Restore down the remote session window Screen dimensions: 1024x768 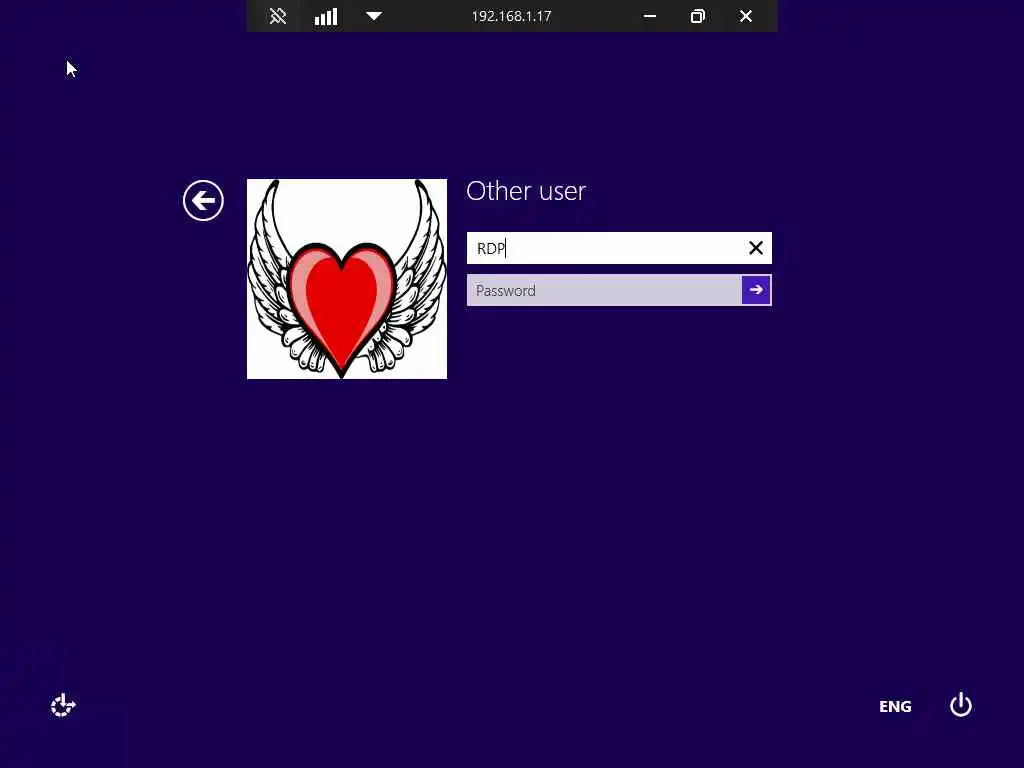(697, 16)
